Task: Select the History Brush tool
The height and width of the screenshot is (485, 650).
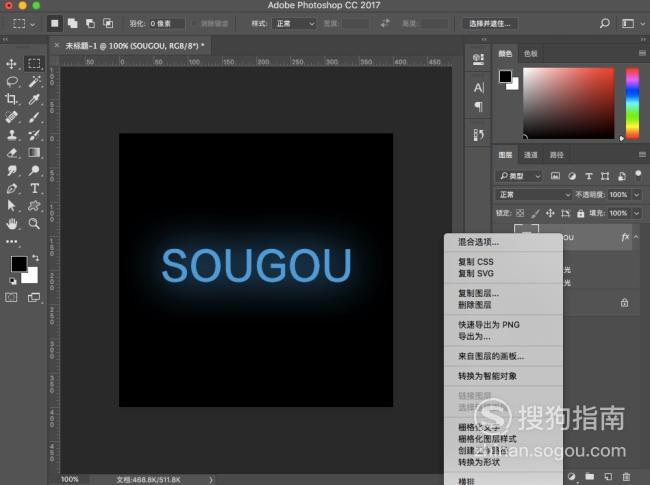Action: pos(34,135)
